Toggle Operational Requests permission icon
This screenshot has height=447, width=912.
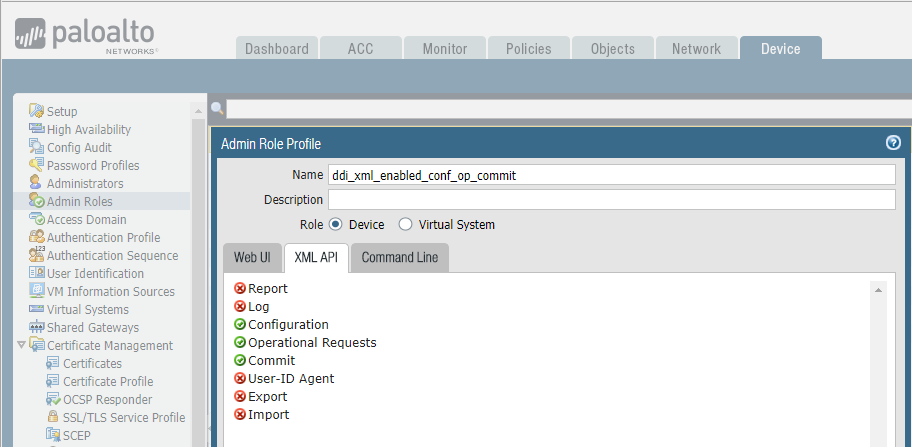[240, 343]
